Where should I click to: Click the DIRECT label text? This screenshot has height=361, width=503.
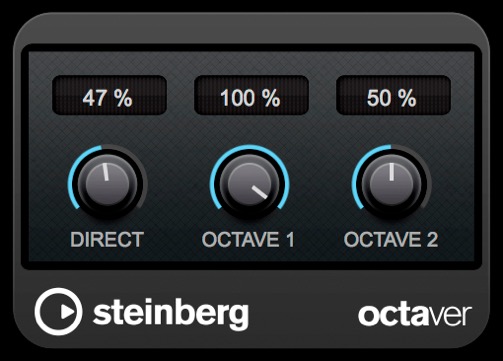point(107,239)
